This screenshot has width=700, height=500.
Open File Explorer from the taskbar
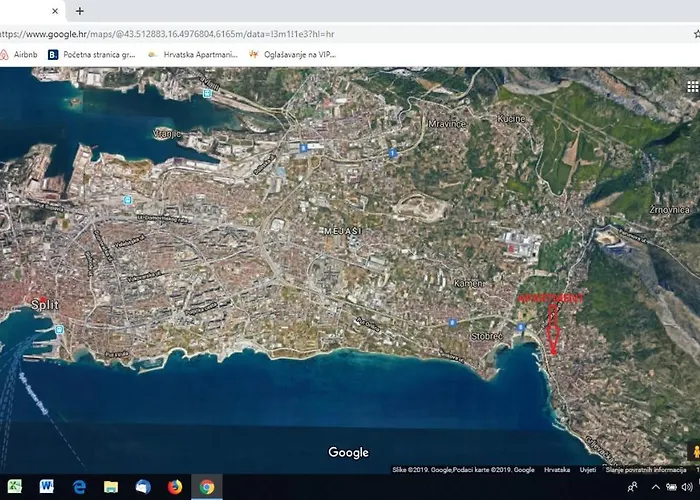[x=111, y=486]
